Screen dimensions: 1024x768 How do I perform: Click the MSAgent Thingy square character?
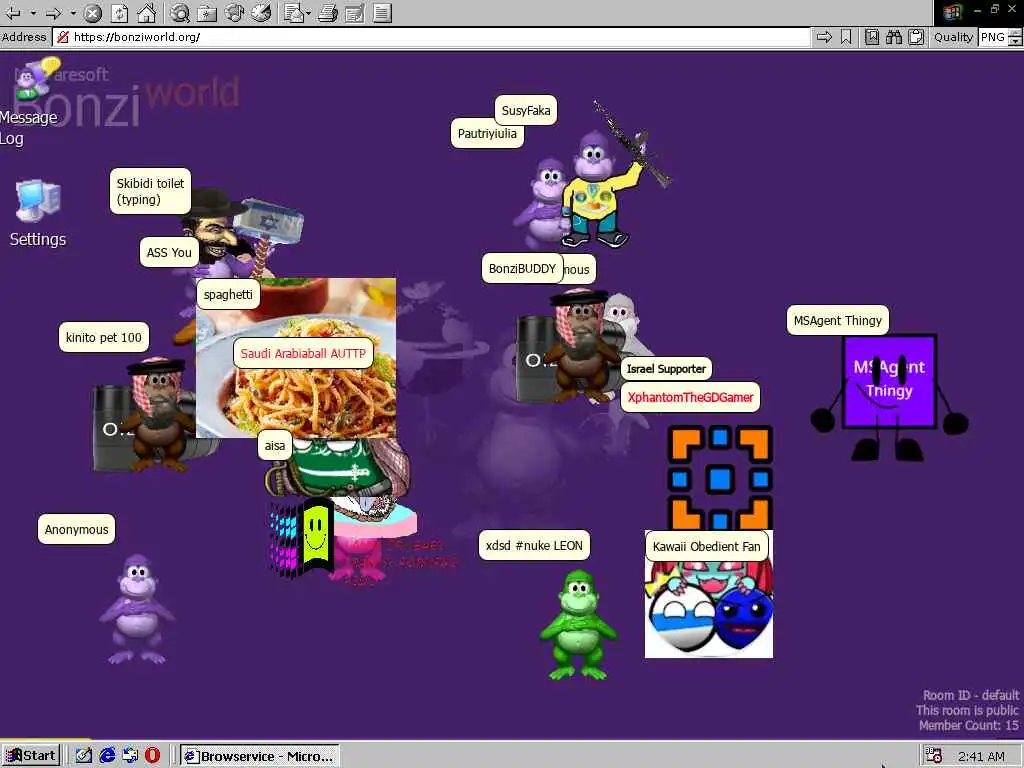click(889, 397)
